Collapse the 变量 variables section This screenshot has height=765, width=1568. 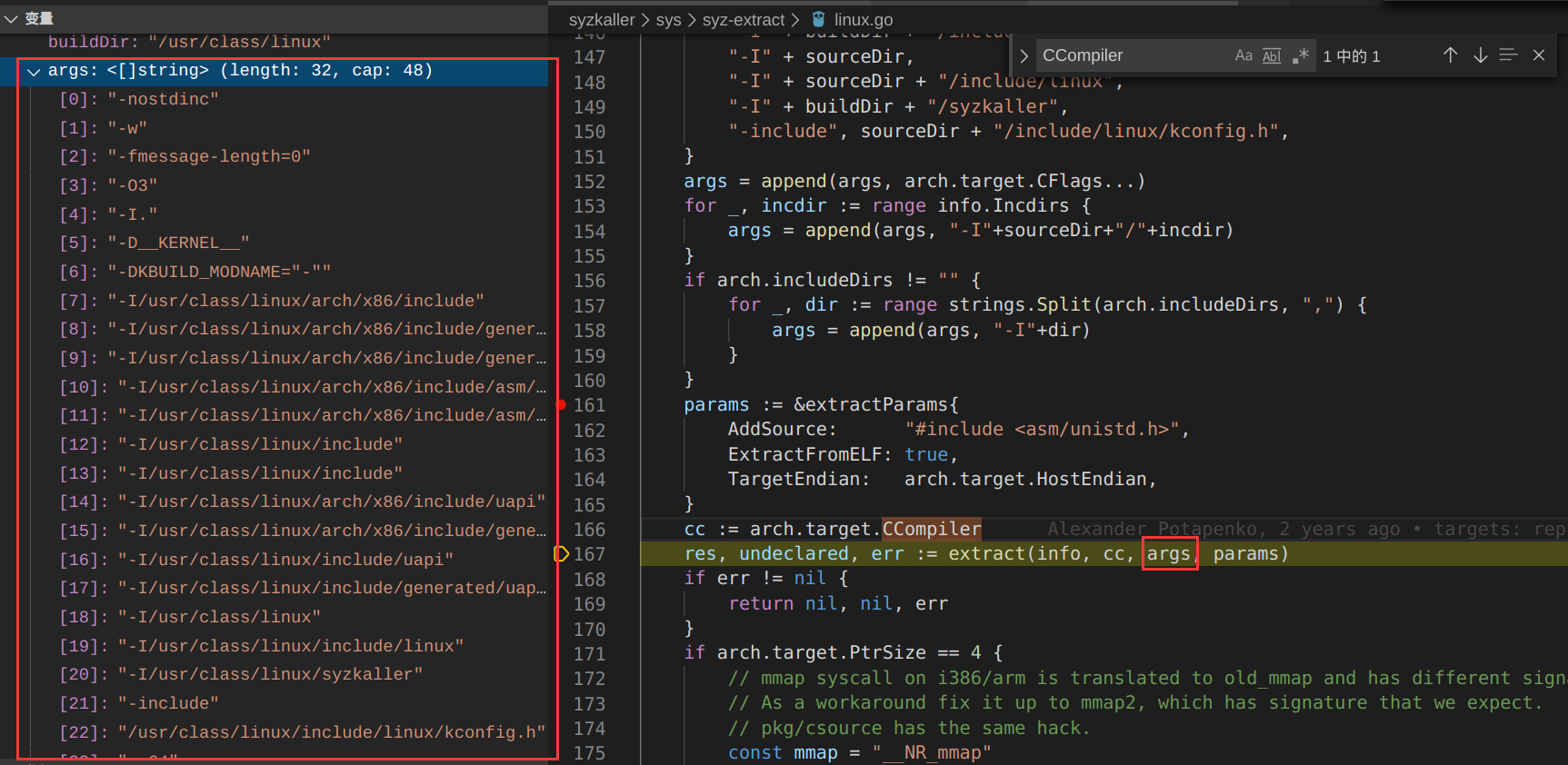(12, 18)
